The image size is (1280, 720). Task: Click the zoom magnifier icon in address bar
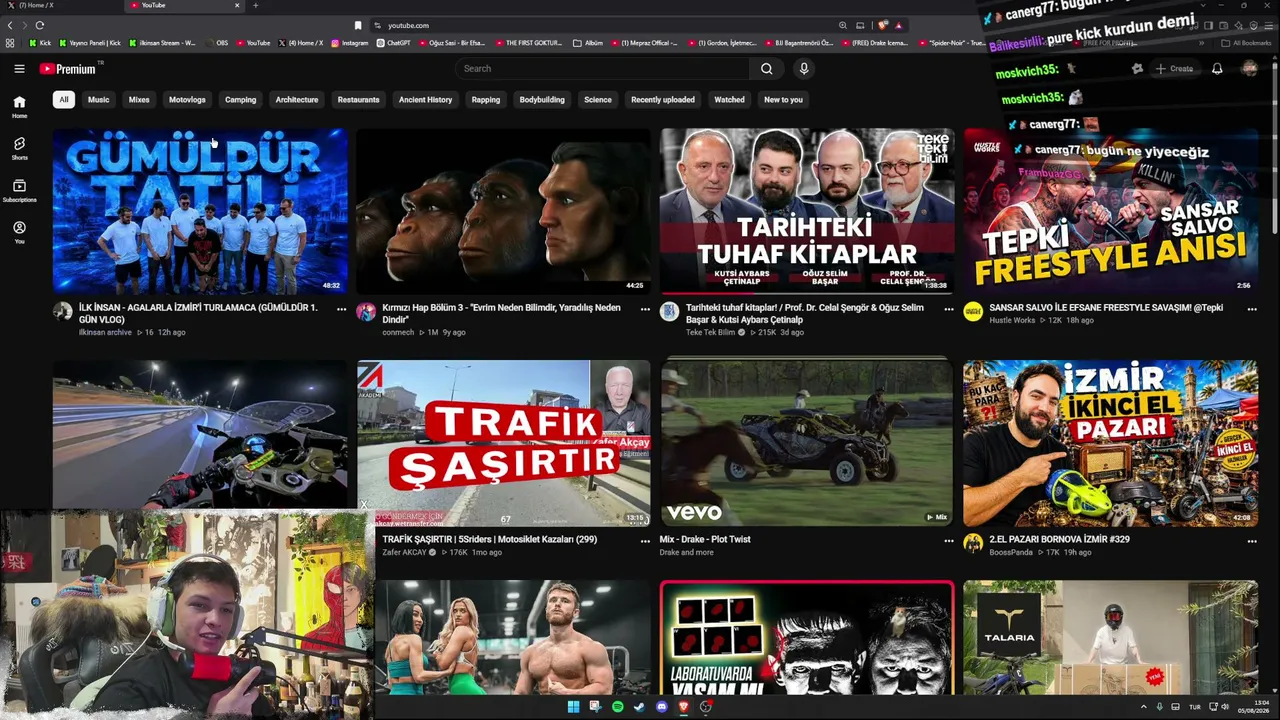click(843, 25)
